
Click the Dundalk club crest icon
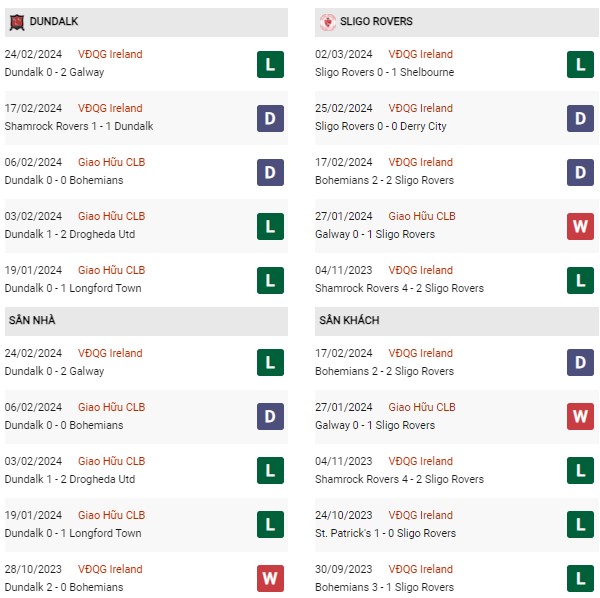point(16,22)
